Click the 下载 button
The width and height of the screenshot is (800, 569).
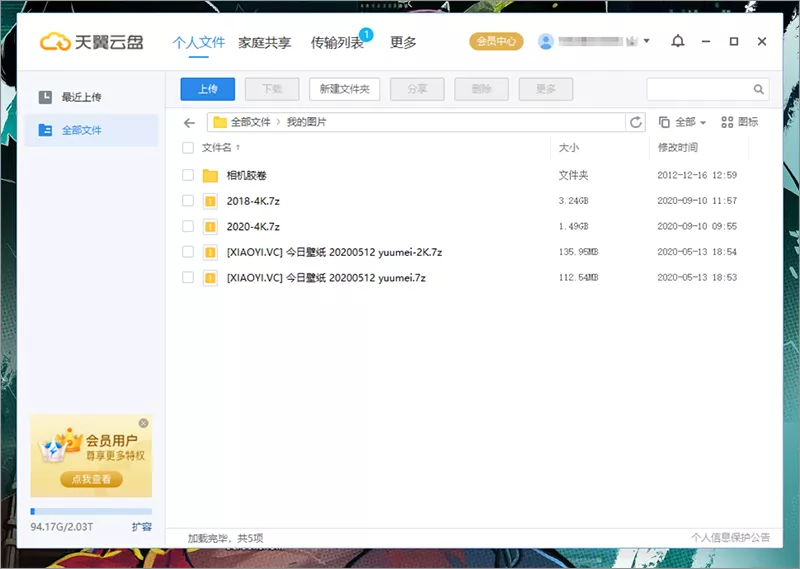click(272, 89)
